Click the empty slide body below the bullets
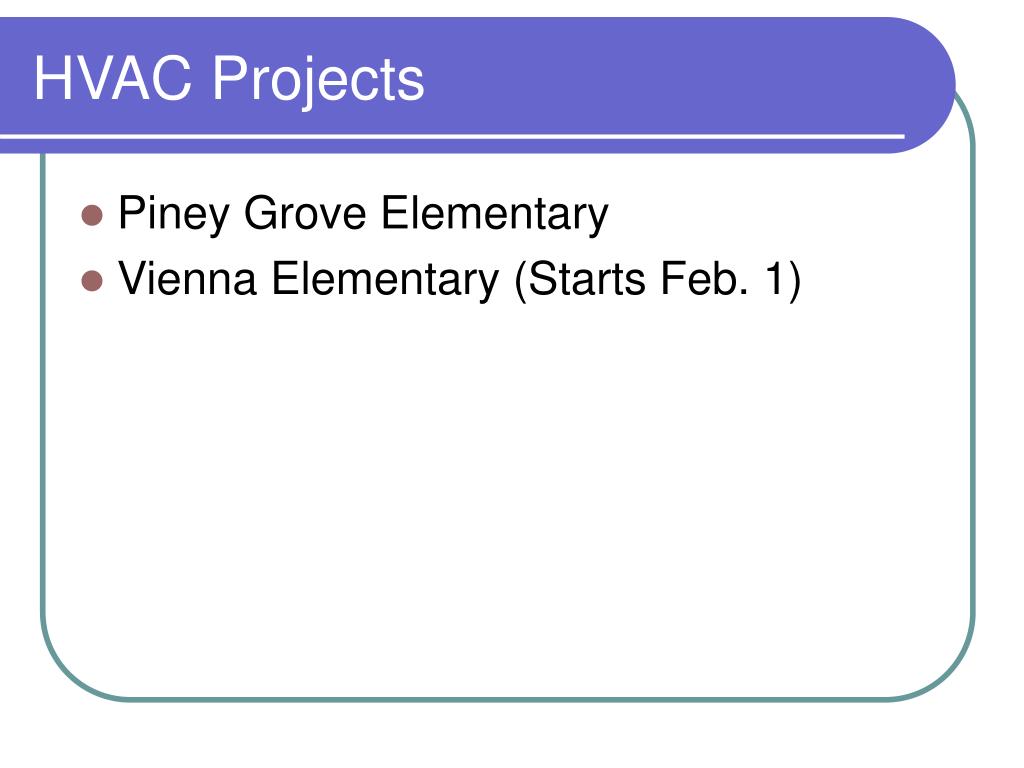Viewport: 1024px width, 768px height. coord(507,496)
